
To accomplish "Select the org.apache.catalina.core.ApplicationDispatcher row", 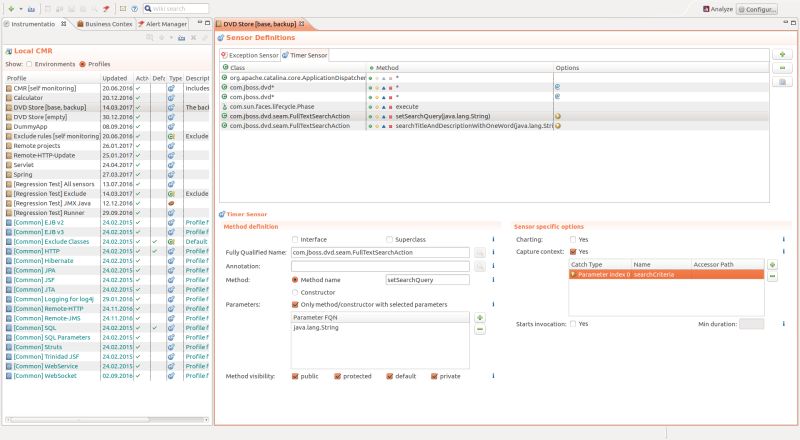I will (x=495, y=78).
